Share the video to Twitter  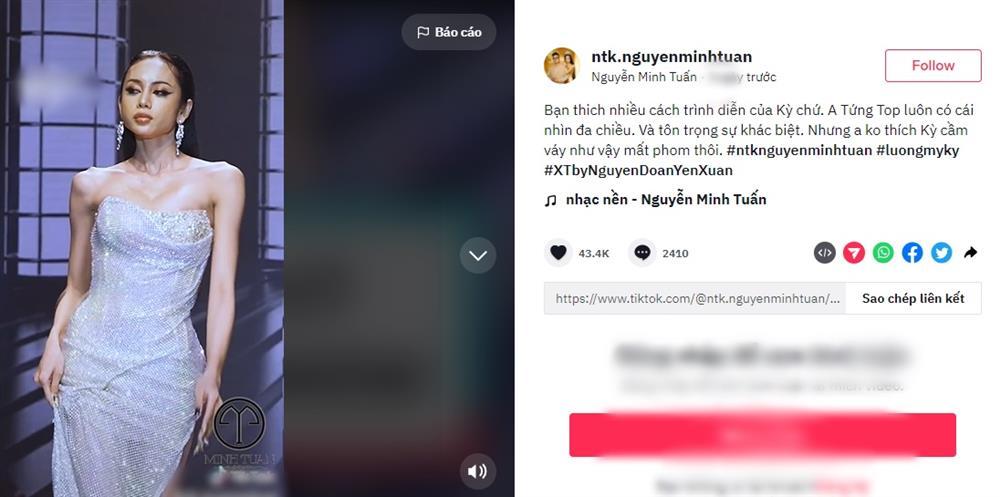(942, 253)
